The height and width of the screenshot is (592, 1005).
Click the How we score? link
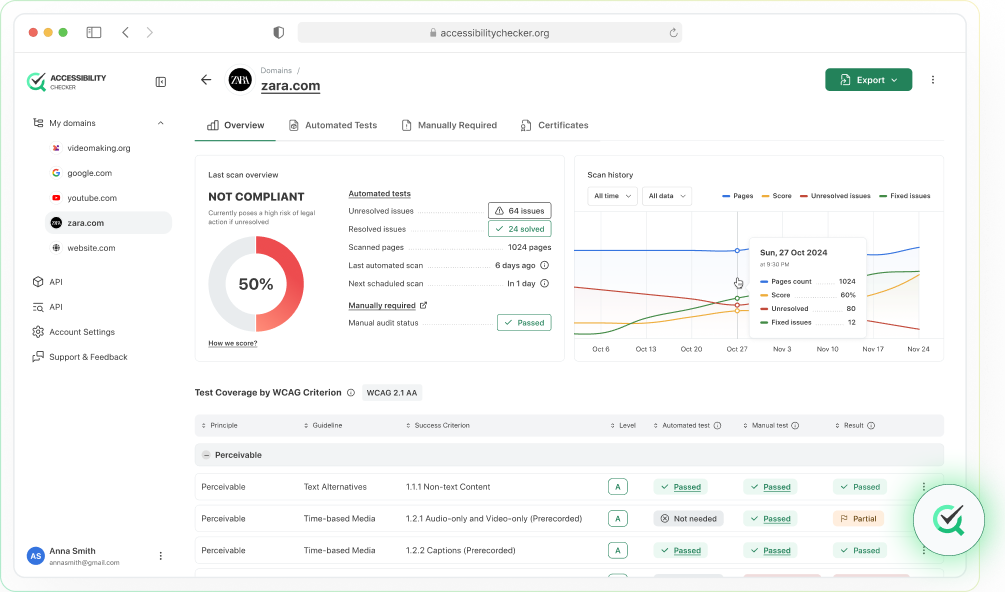click(233, 343)
